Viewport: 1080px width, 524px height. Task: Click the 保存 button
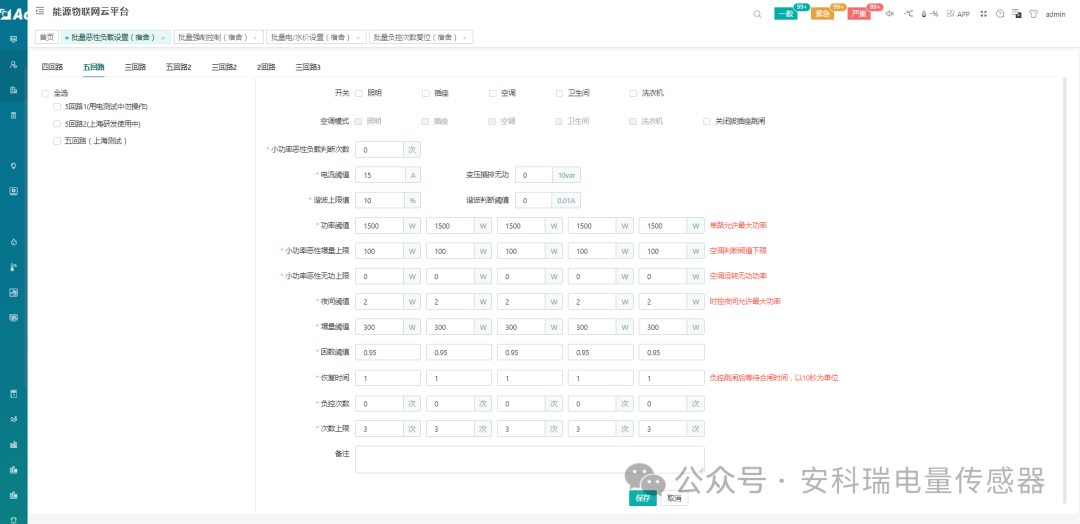[x=643, y=499]
